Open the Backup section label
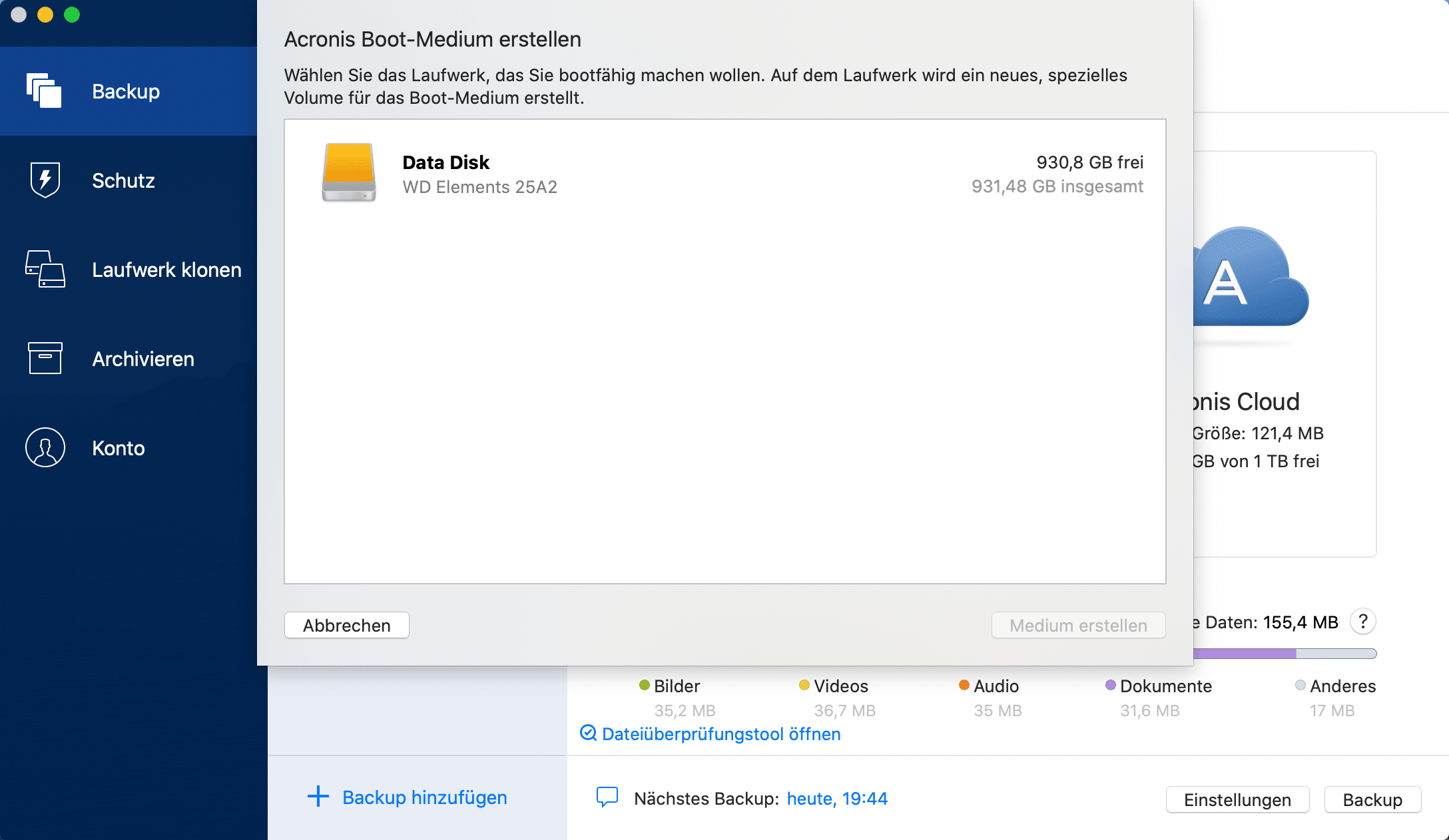The image size is (1449, 840). pos(126,91)
